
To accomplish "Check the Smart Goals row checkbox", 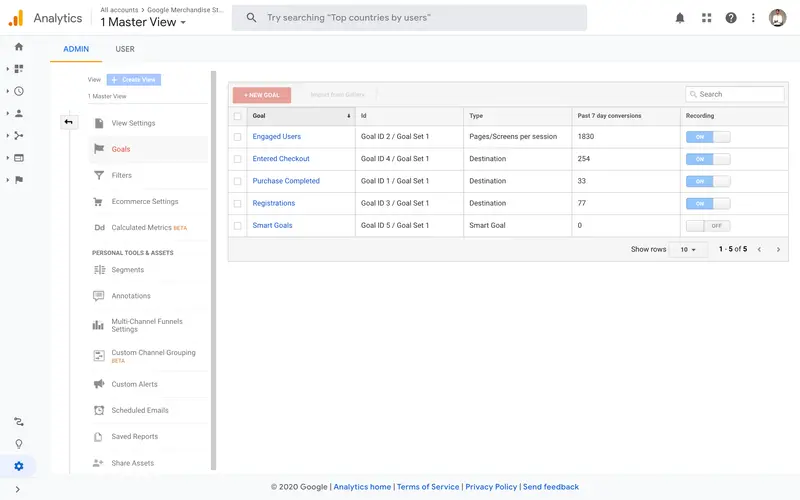I will pos(237,226).
